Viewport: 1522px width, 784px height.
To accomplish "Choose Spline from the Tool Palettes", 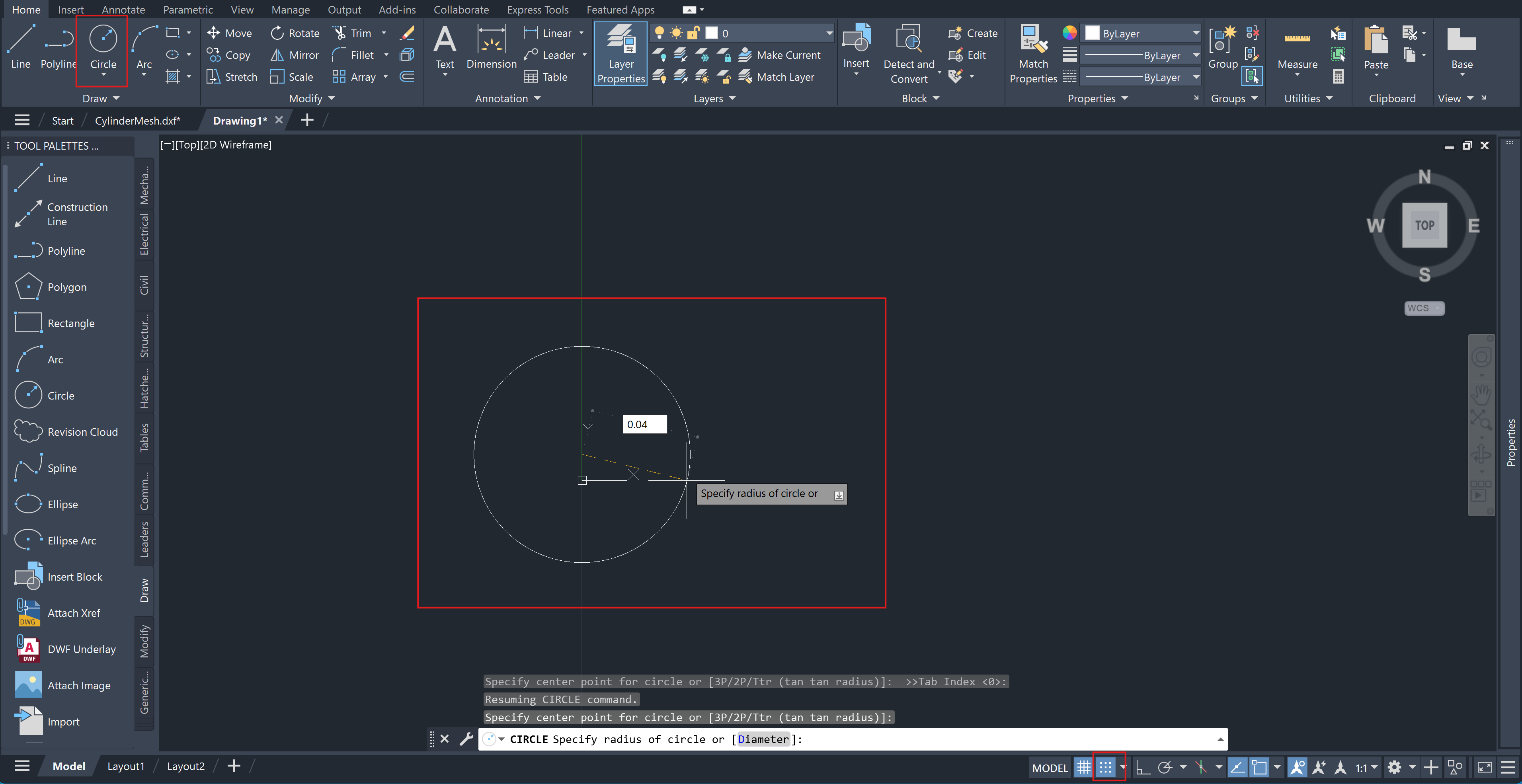I will (x=46, y=468).
